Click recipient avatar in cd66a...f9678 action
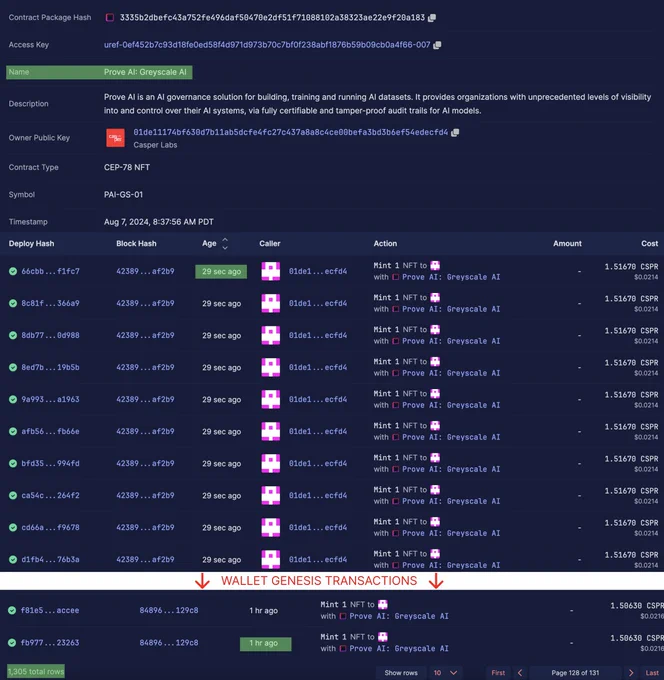Screen dimensions: 664x680 [x=435, y=522]
